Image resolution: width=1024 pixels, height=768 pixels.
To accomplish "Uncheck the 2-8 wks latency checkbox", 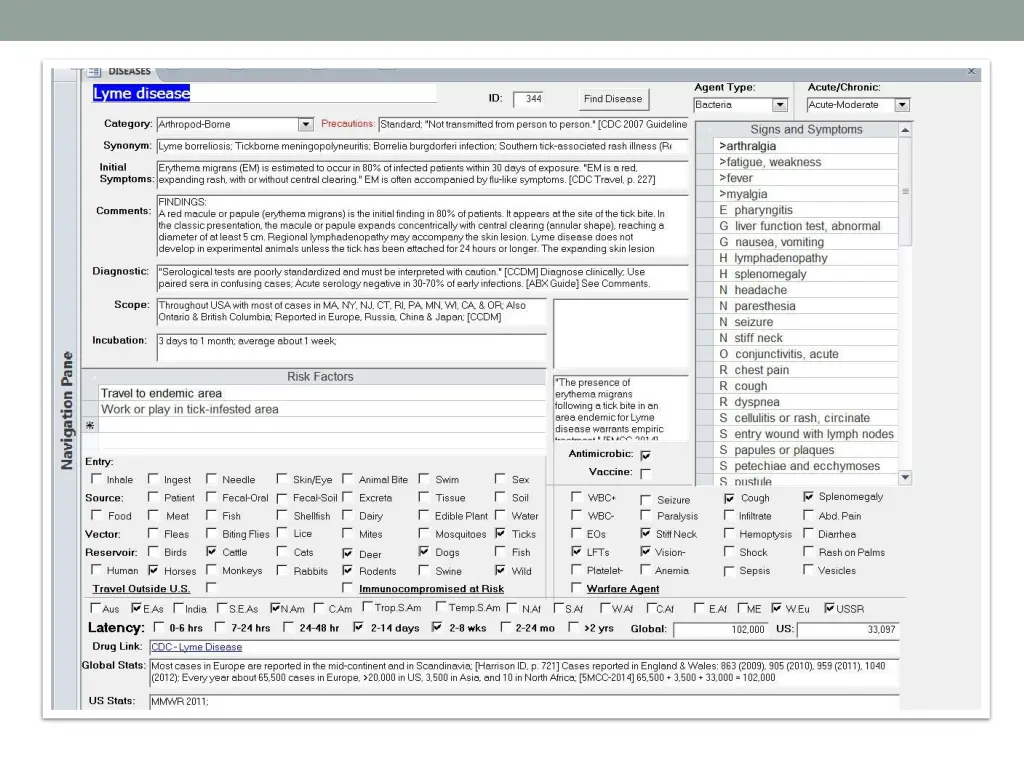I will [x=437, y=627].
